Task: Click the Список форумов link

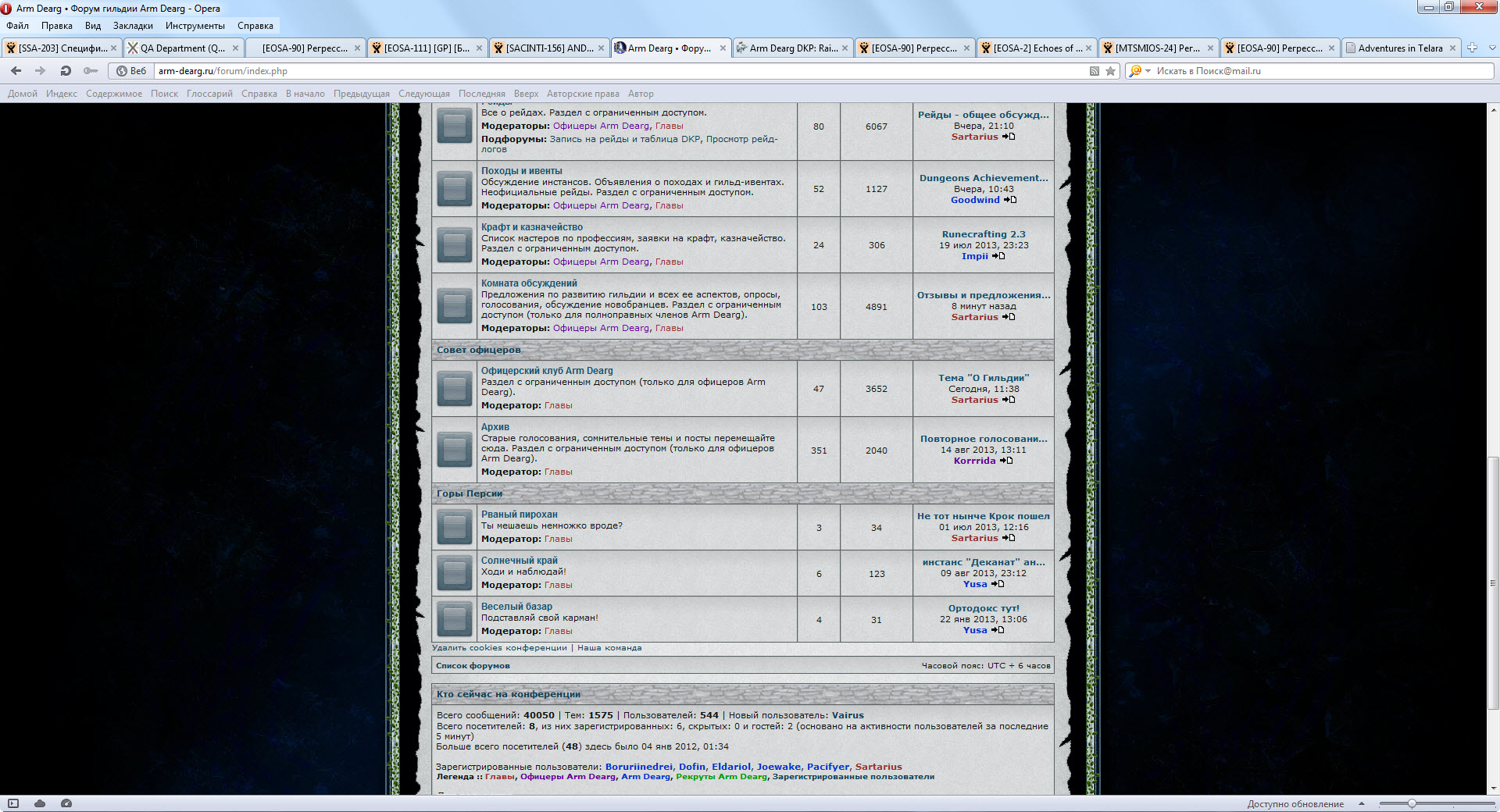Action: coord(473,666)
